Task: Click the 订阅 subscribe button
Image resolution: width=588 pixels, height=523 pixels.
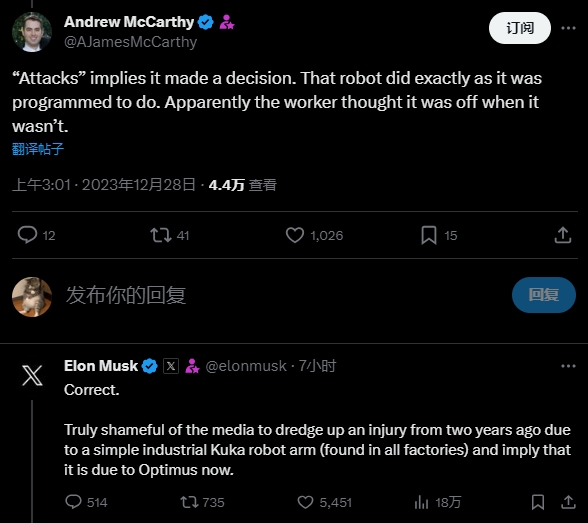Action: point(520,28)
